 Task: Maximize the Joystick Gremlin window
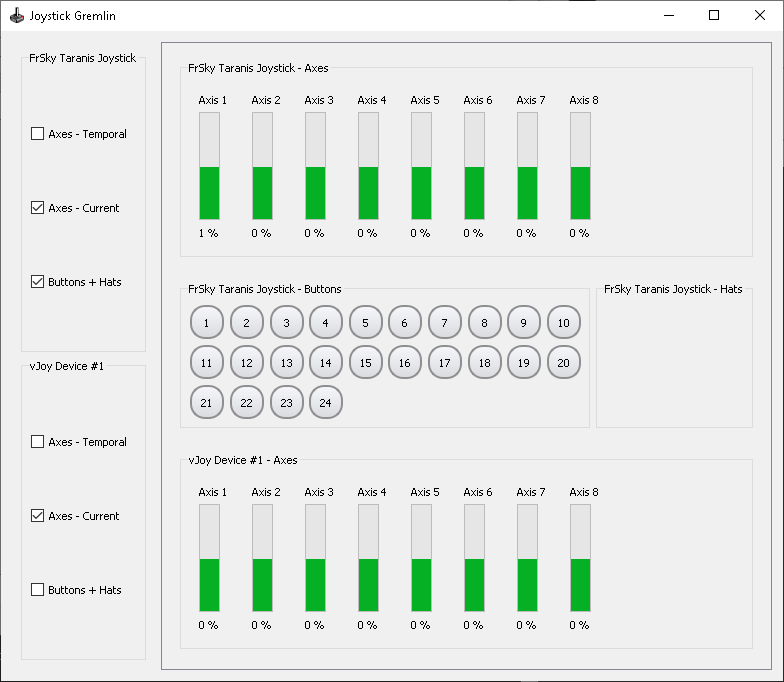pos(714,16)
